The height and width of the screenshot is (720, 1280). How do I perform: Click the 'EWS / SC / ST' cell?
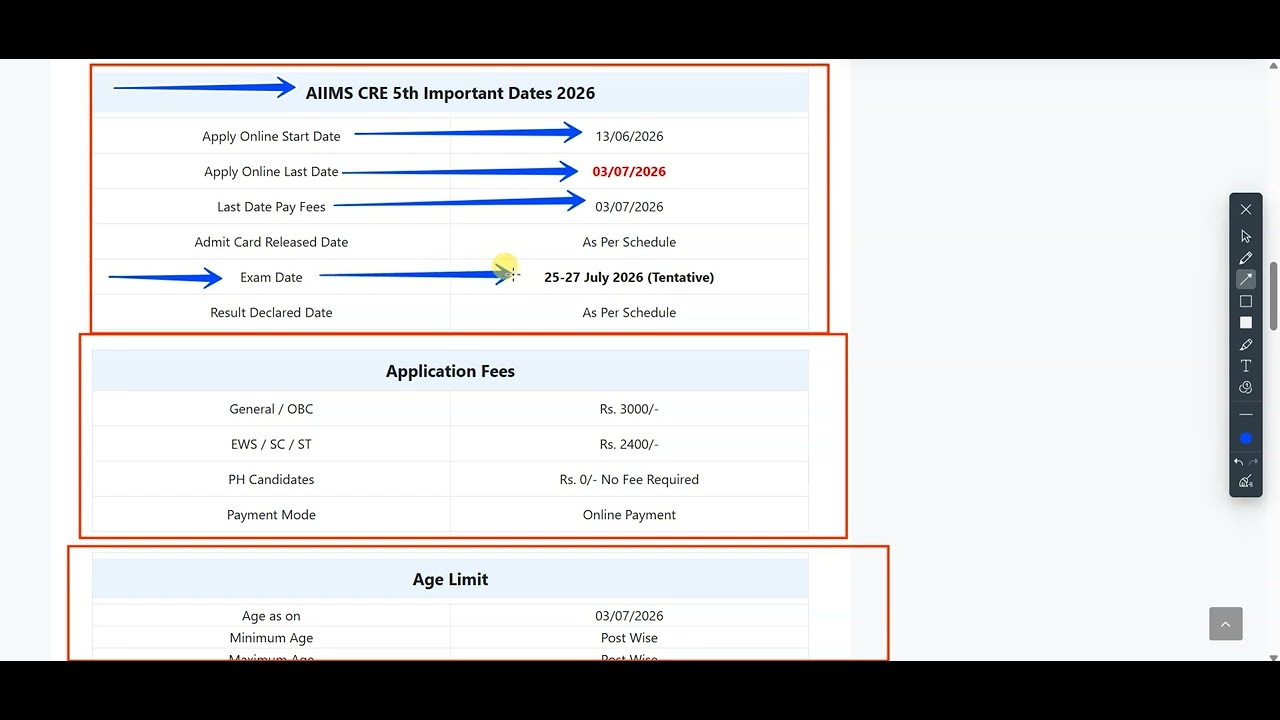click(271, 444)
